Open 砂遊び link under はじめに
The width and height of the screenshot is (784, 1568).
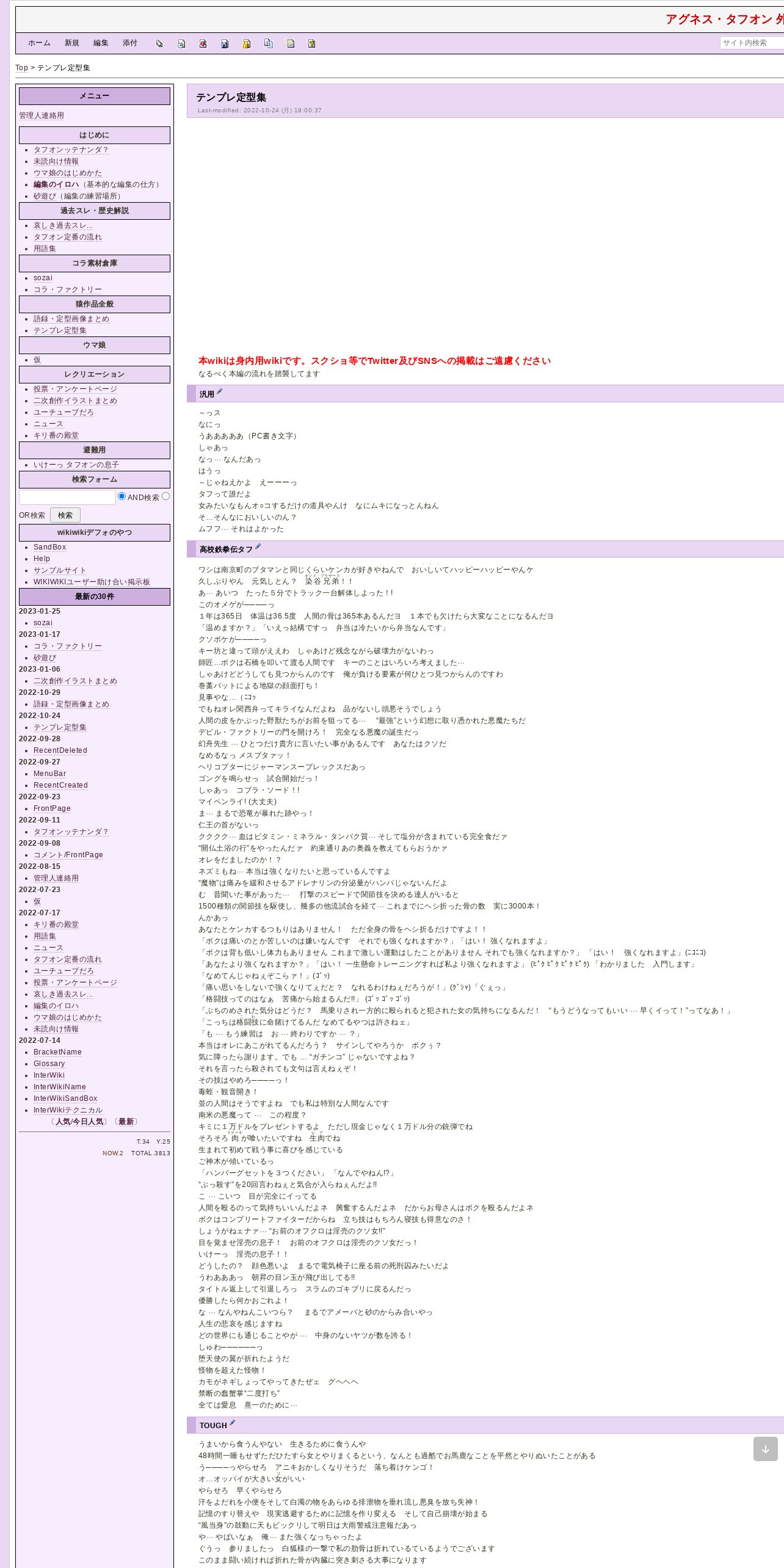[x=45, y=196]
